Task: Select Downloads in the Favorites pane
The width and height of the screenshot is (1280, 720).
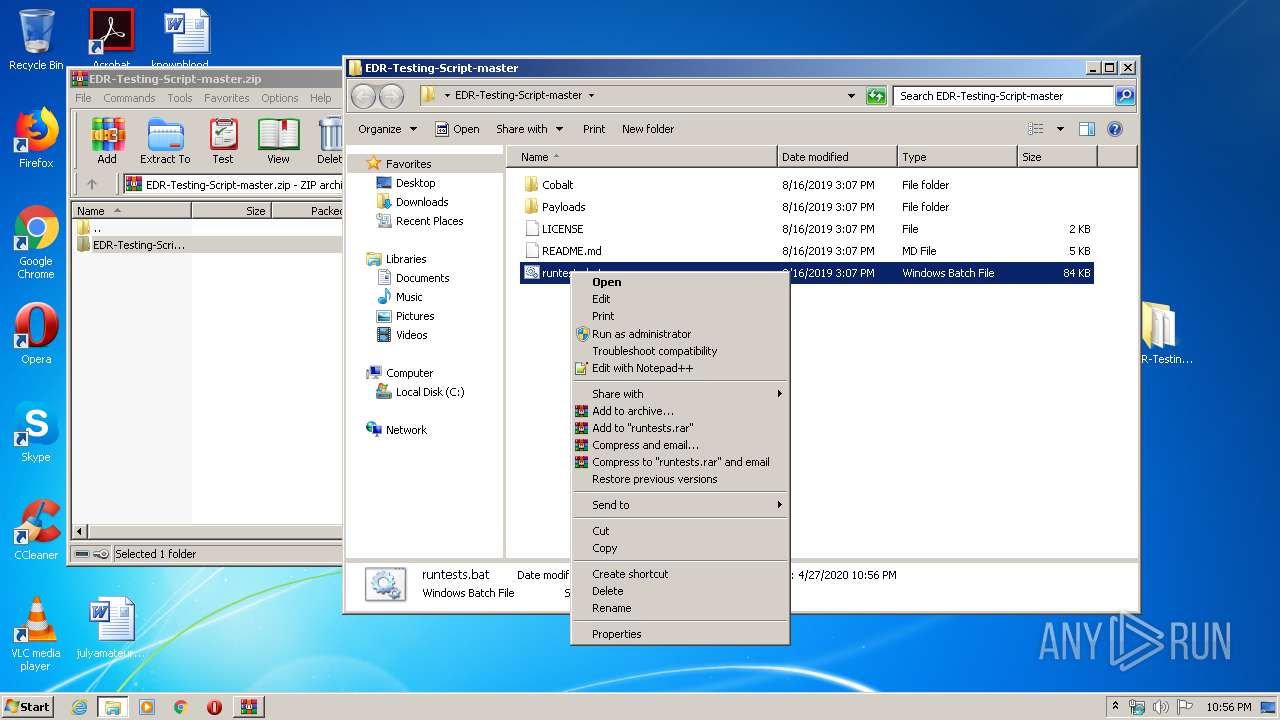Action: [421, 202]
